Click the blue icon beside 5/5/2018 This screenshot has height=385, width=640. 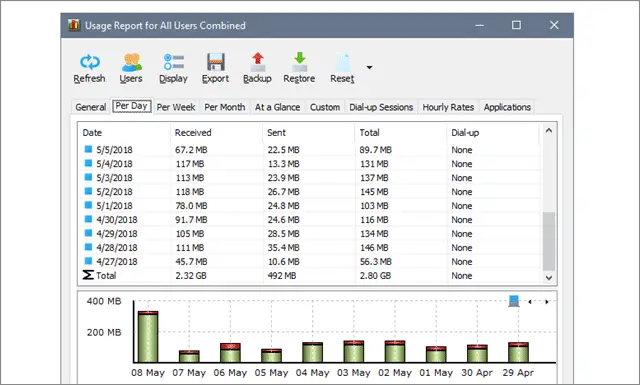[x=88, y=149]
